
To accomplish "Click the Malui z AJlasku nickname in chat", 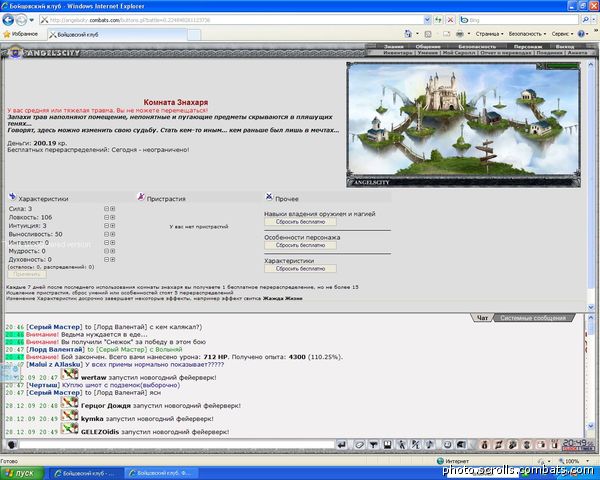I will (x=55, y=364).
